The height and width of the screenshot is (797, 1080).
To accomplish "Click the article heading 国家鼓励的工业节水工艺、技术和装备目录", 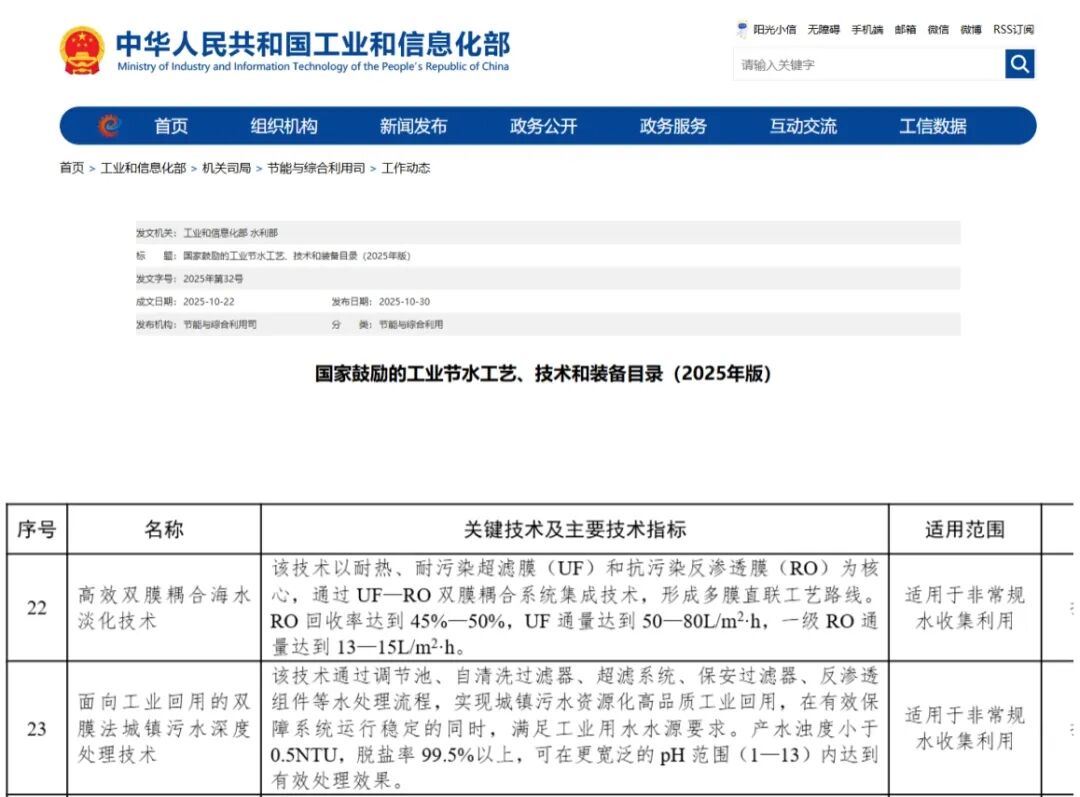I will [543, 373].
